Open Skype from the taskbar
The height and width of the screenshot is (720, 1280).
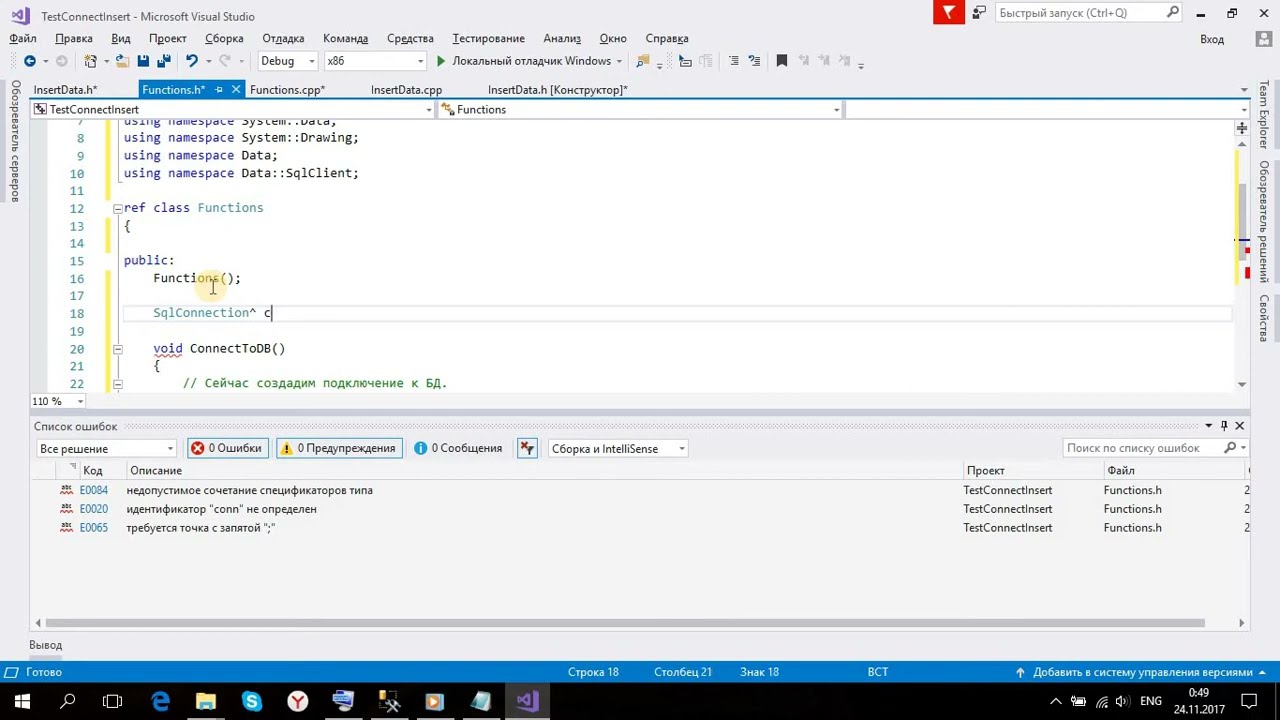pos(251,701)
